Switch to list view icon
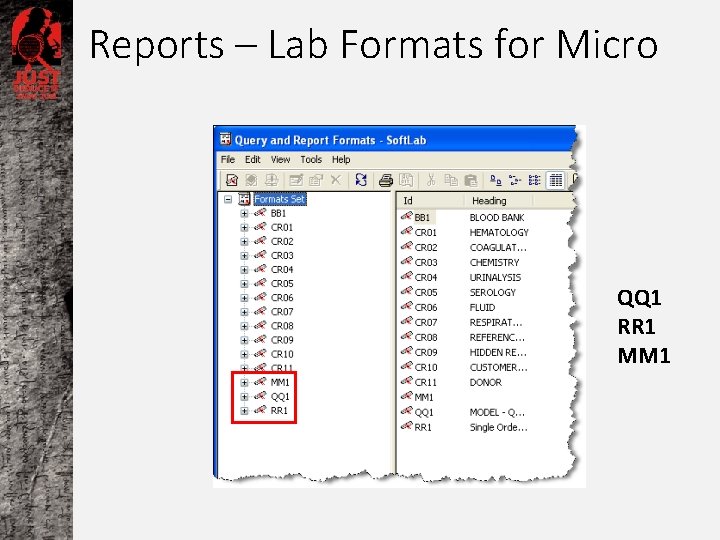Screen dimensions: 720x540 [534, 180]
